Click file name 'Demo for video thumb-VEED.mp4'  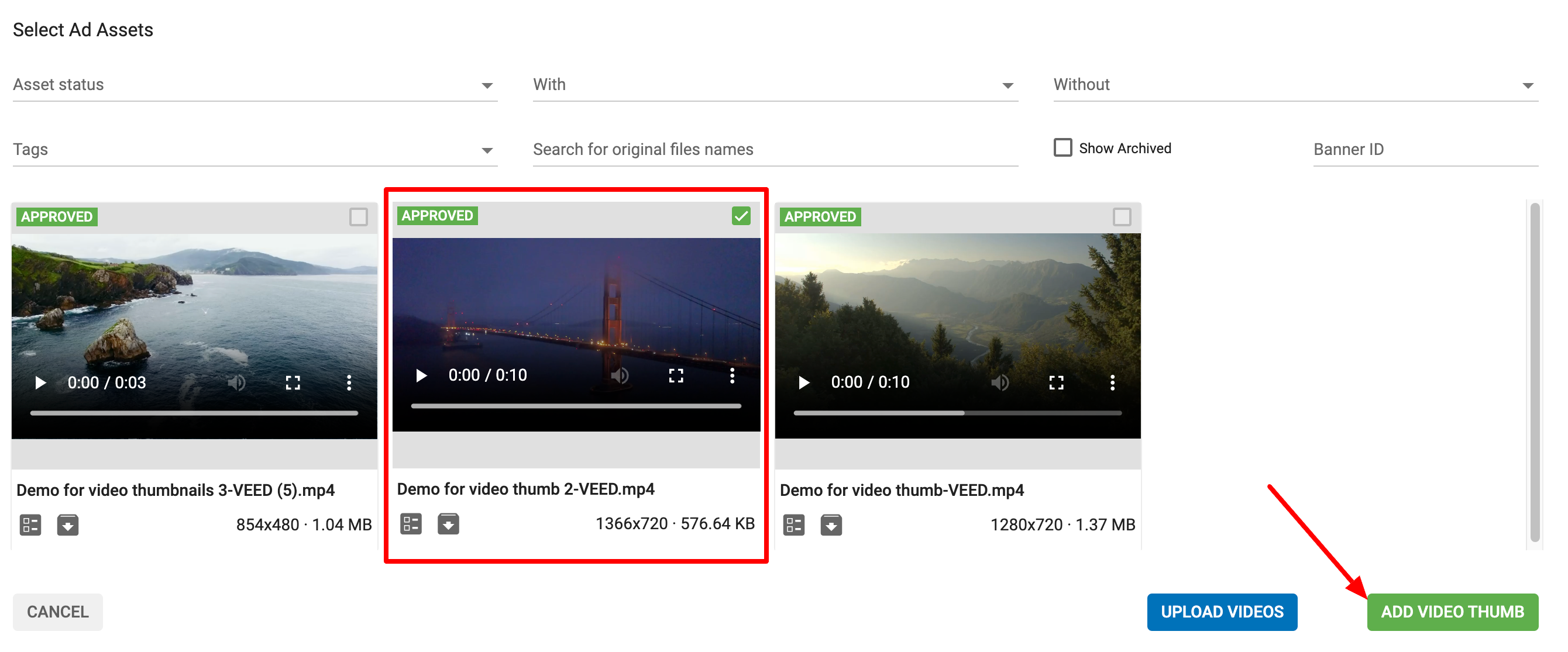[x=902, y=490]
